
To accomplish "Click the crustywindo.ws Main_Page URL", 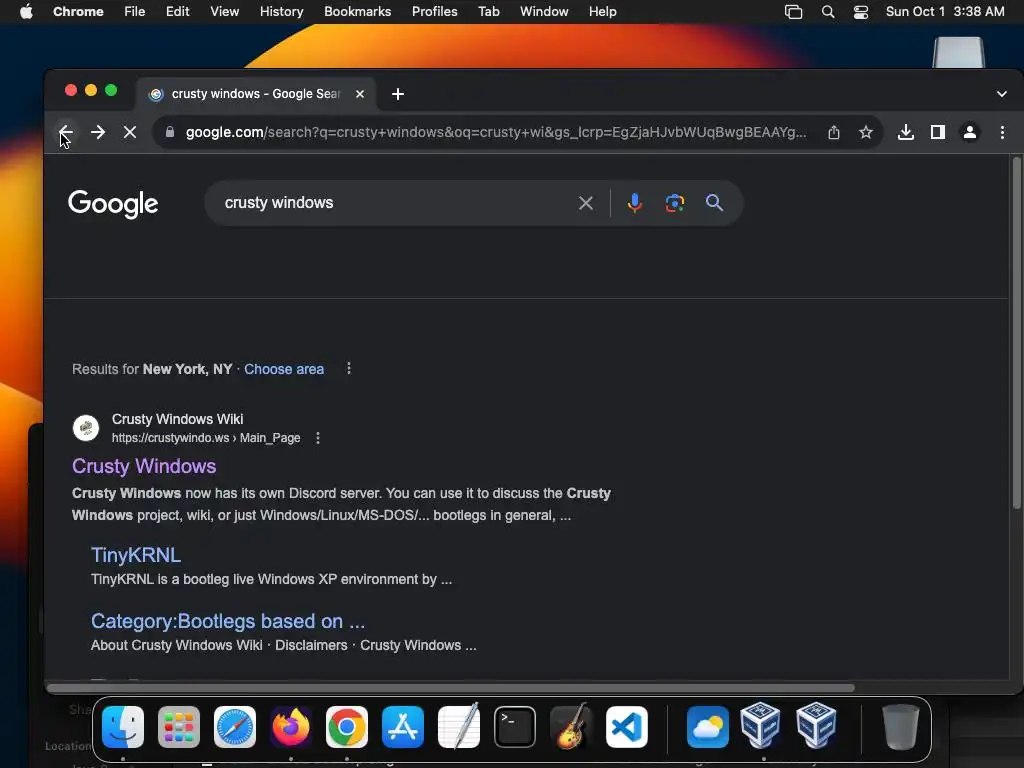I will (206, 438).
